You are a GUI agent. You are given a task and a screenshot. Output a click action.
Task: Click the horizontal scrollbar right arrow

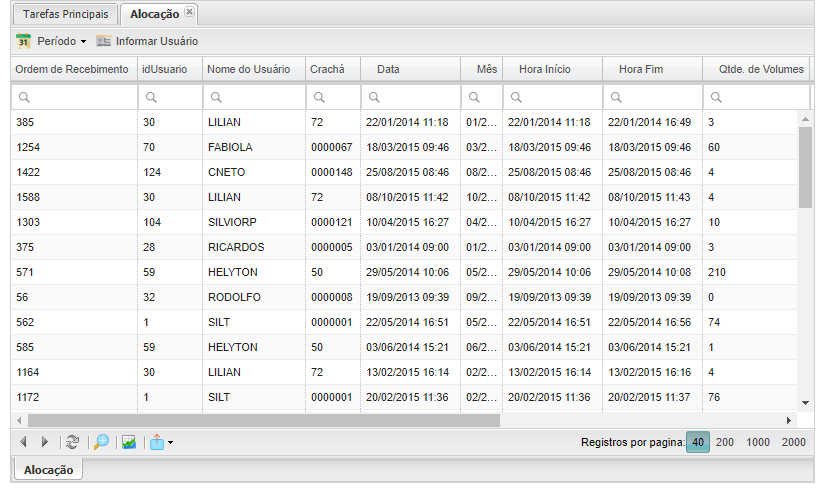pyautogui.click(x=789, y=420)
